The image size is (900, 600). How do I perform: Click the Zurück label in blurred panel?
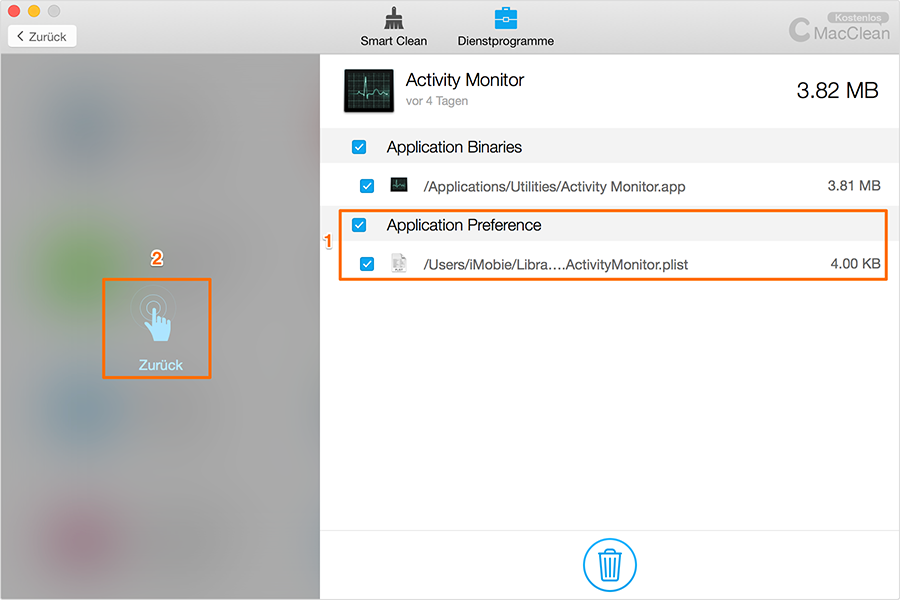pos(161,365)
